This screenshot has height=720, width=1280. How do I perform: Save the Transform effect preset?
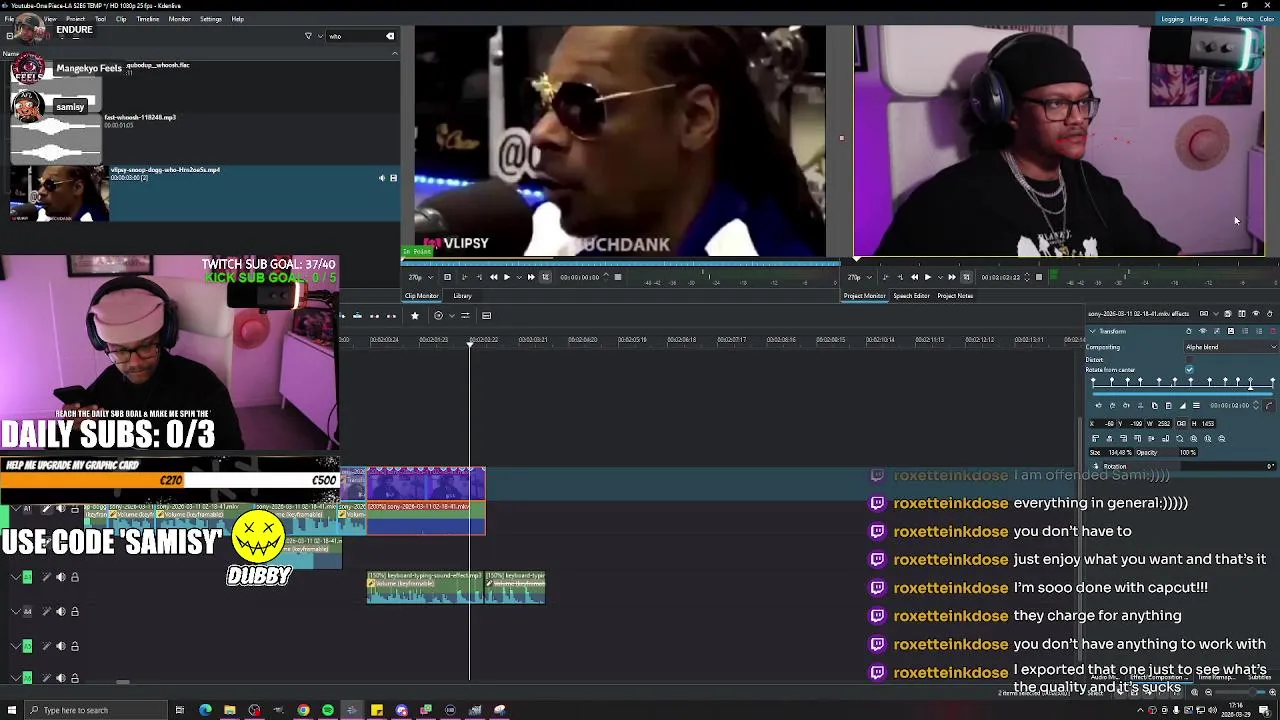[x=1231, y=331]
